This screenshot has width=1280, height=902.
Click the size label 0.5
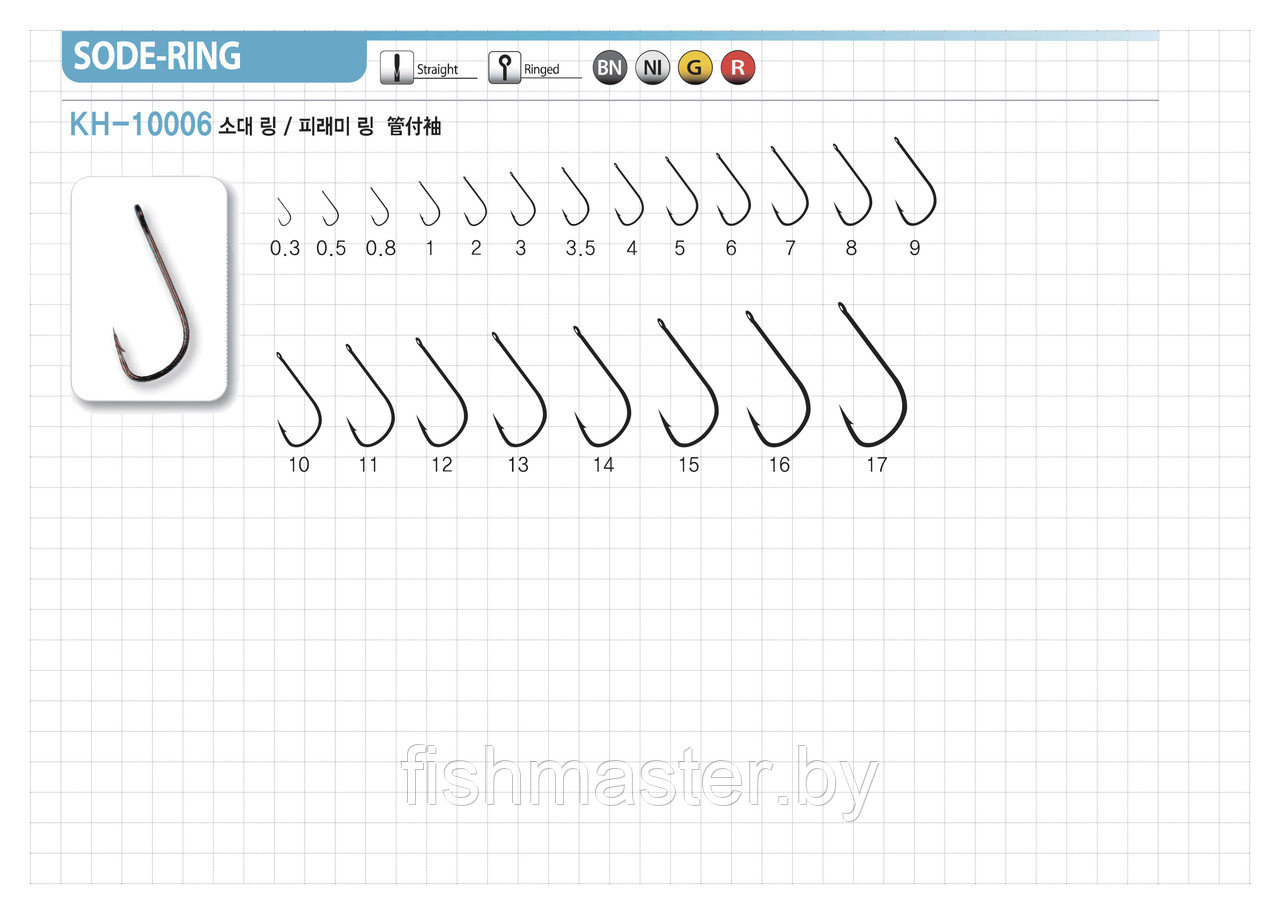click(x=331, y=249)
